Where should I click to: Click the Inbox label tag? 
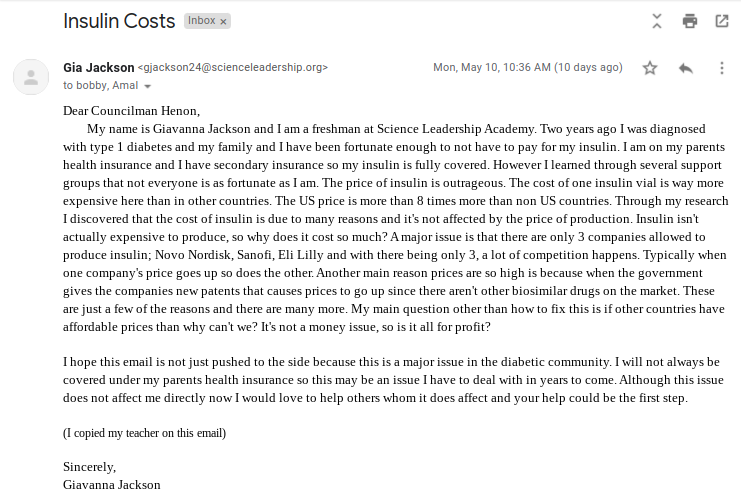pos(201,21)
